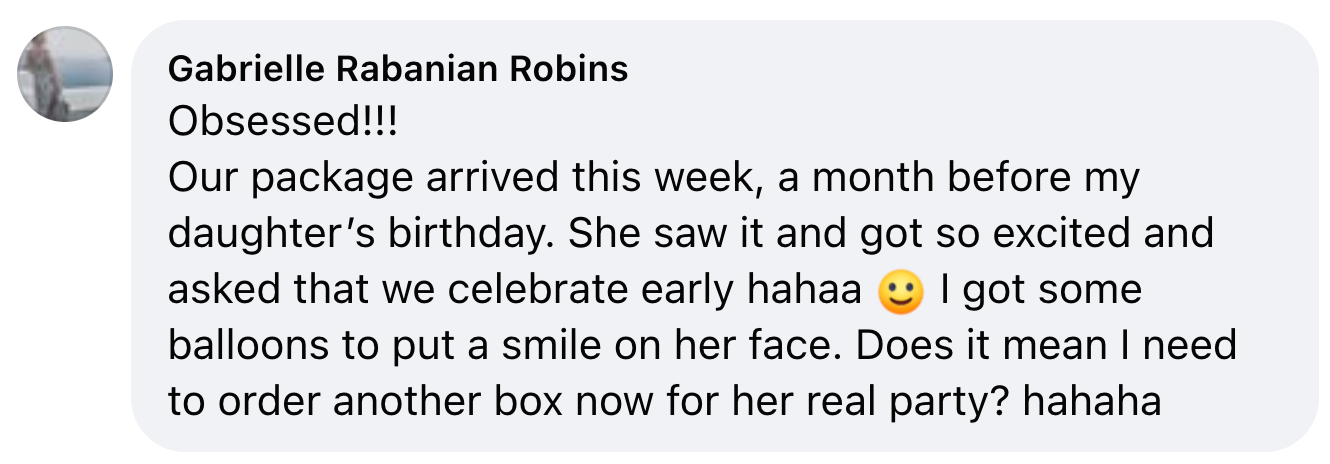
Task: Click the word "Obsessed!!!" in the comment
Action: (x=282, y=123)
